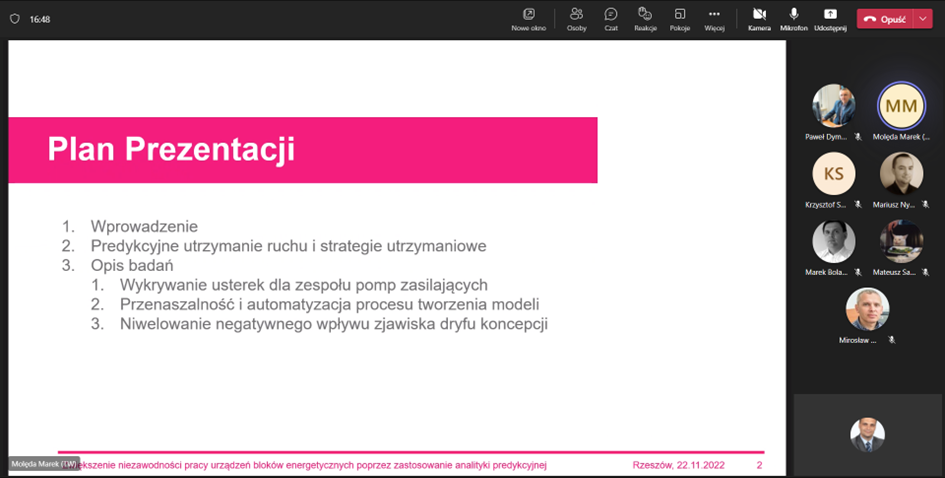Toggle the Mikrofon microphone mute
945x478 pixels.
click(x=794, y=15)
